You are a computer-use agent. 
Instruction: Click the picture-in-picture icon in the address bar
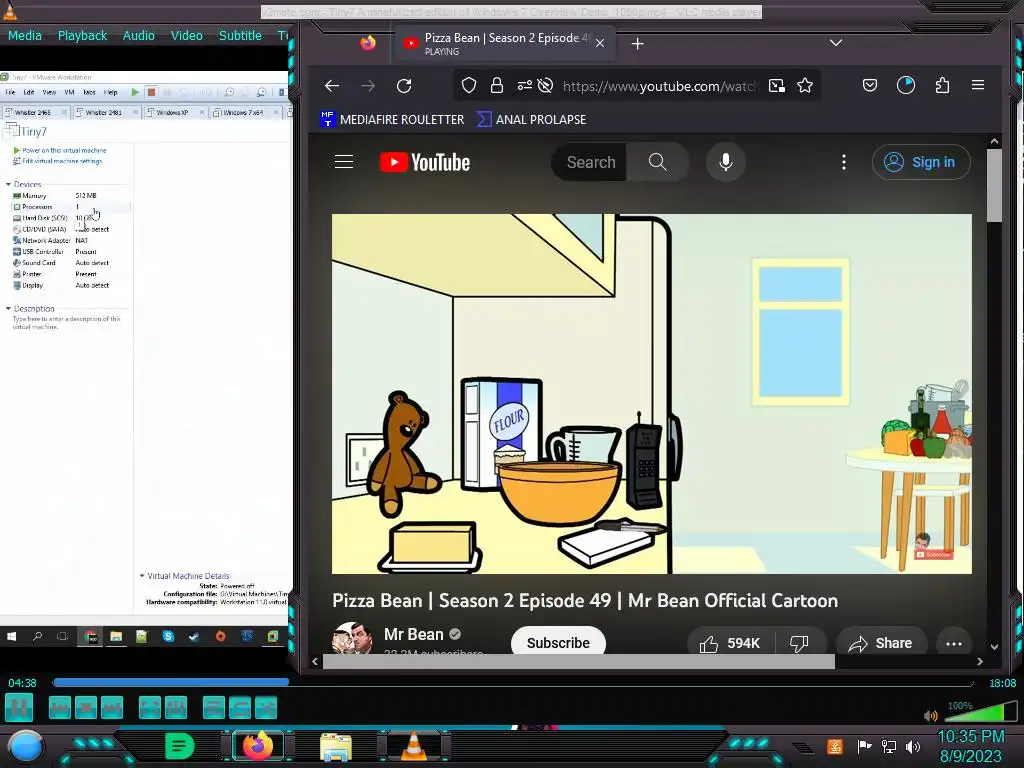pyautogui.click(x=776, y=86)
